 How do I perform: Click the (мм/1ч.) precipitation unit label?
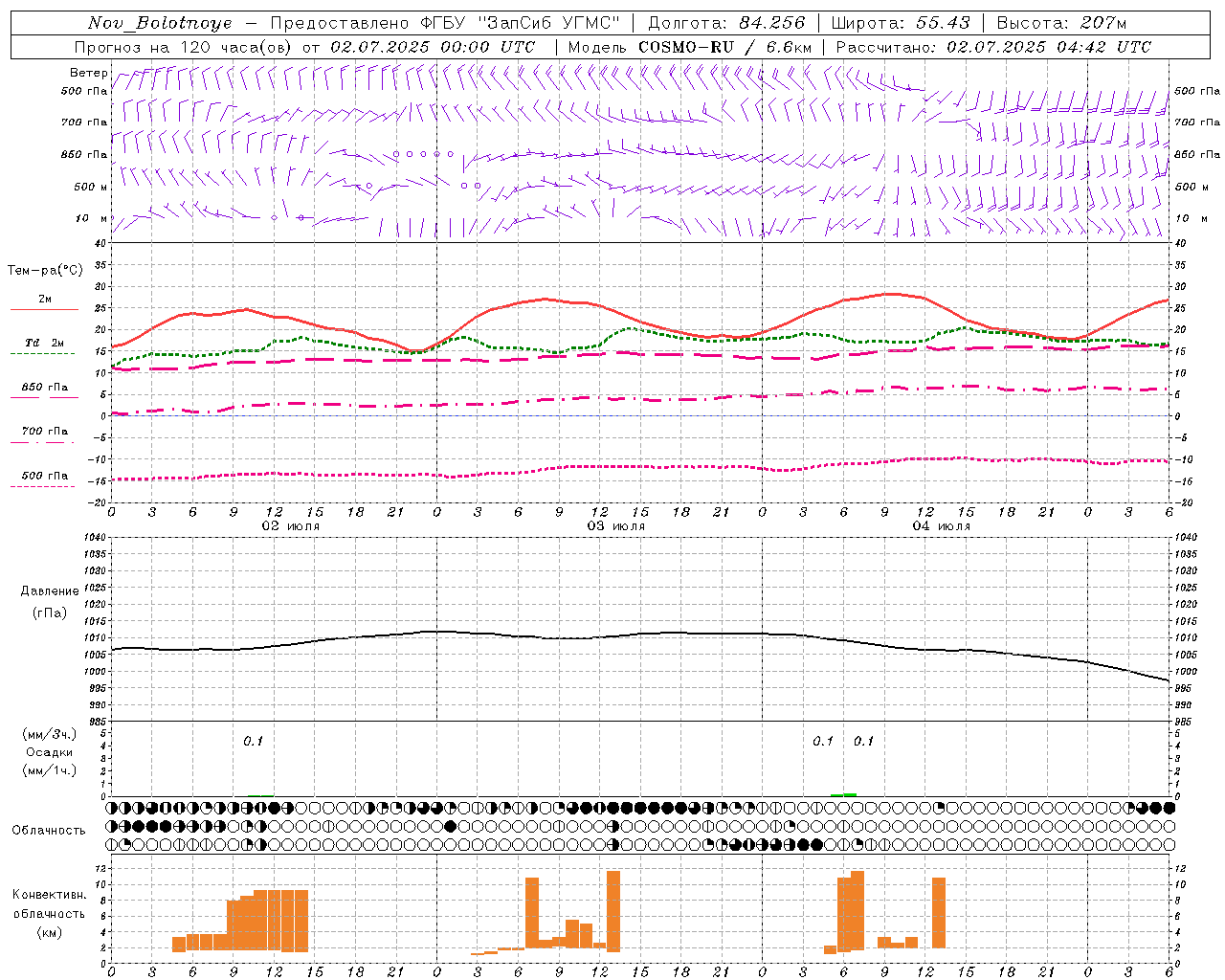coord(50,770)
